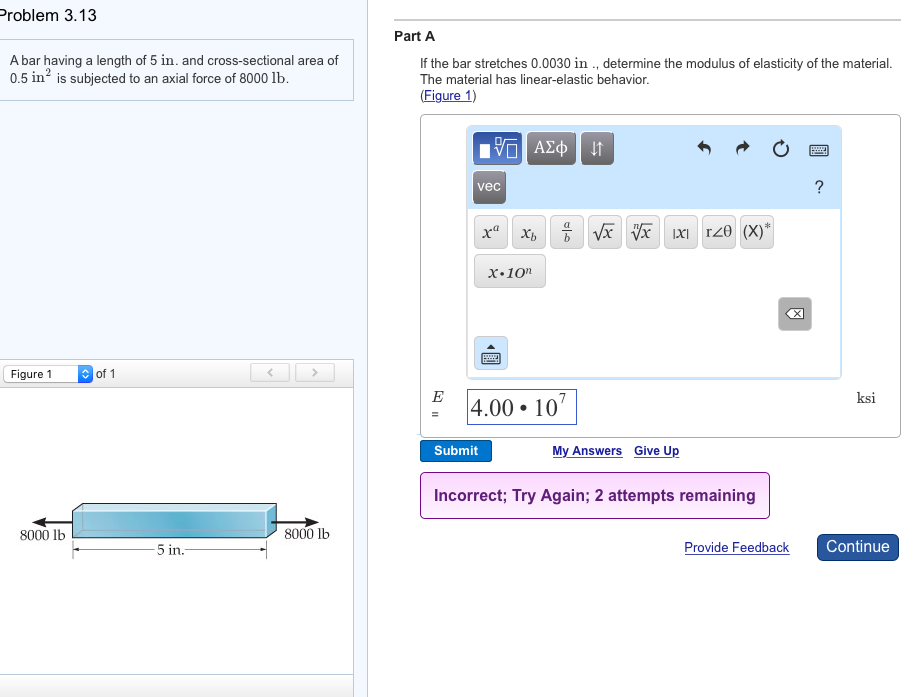Open the on-screen keyboard icon
The width and height of the screenshot is (920, 697).
(x=819, y=147)
